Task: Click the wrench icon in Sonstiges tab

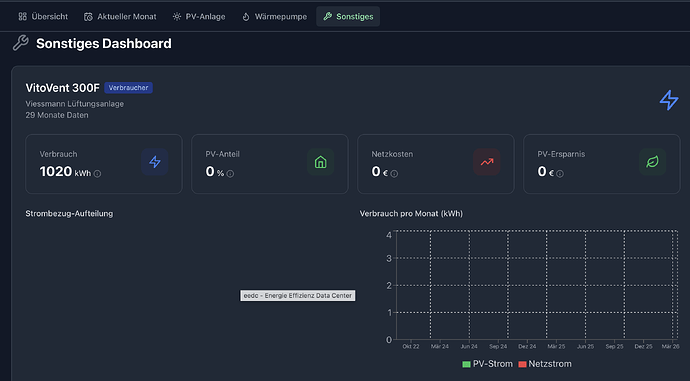Action: point(327,17)
